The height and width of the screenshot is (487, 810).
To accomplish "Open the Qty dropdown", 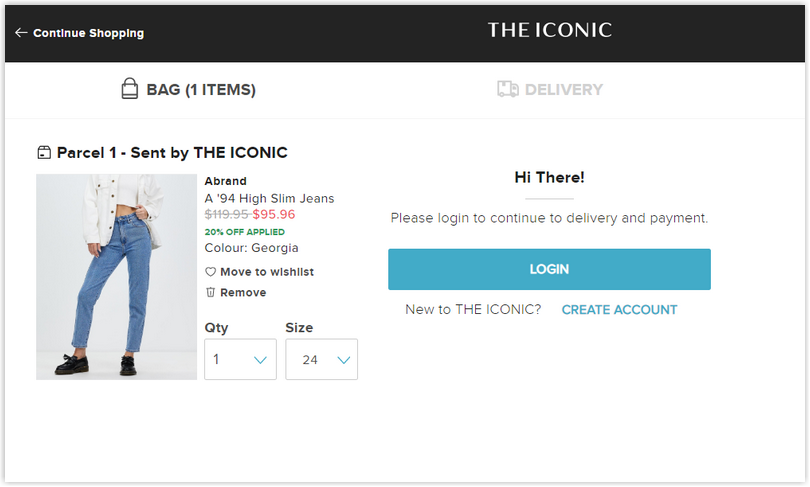I will (240, 359).
